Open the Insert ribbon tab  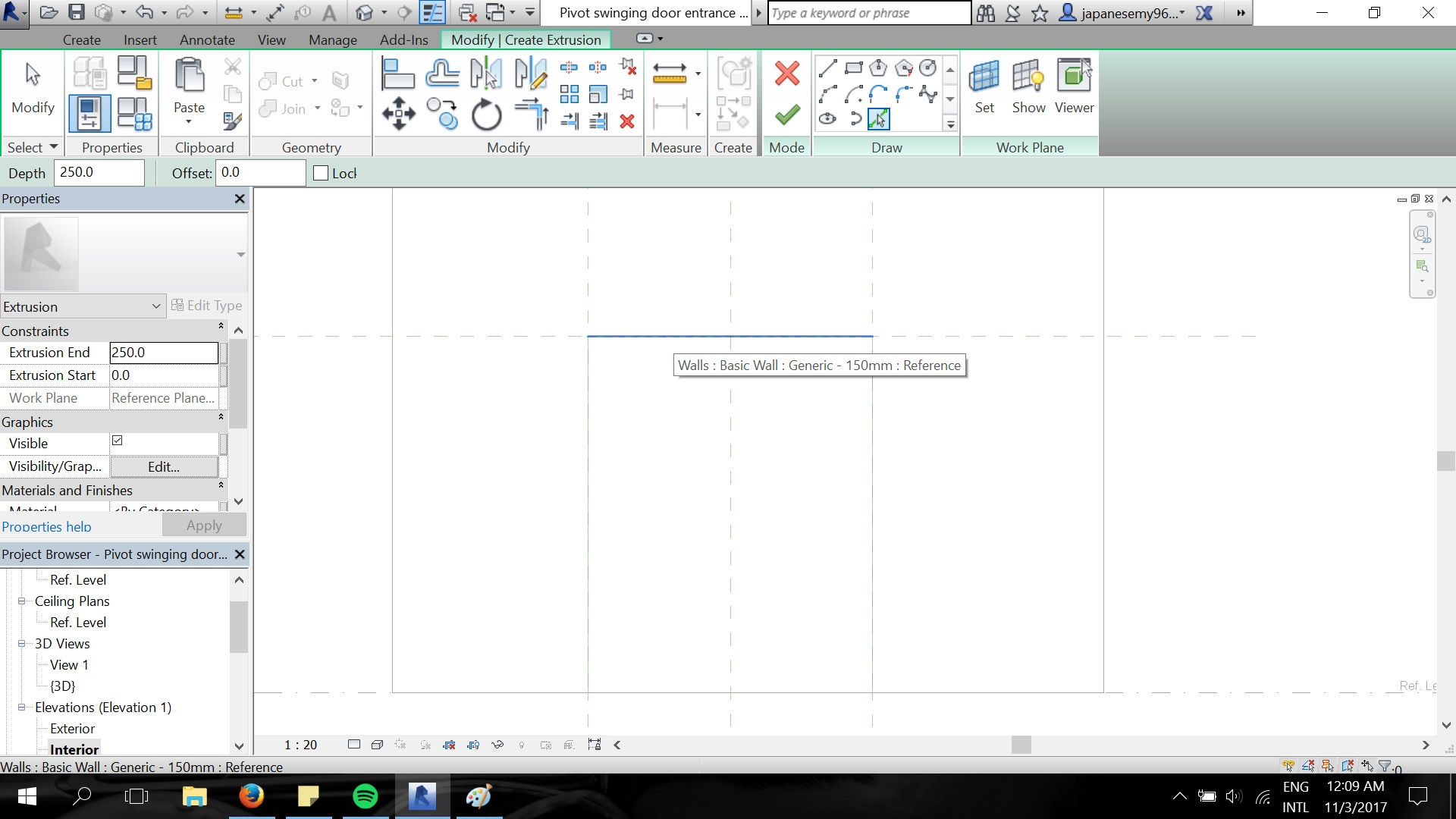(x=140, y=39)
